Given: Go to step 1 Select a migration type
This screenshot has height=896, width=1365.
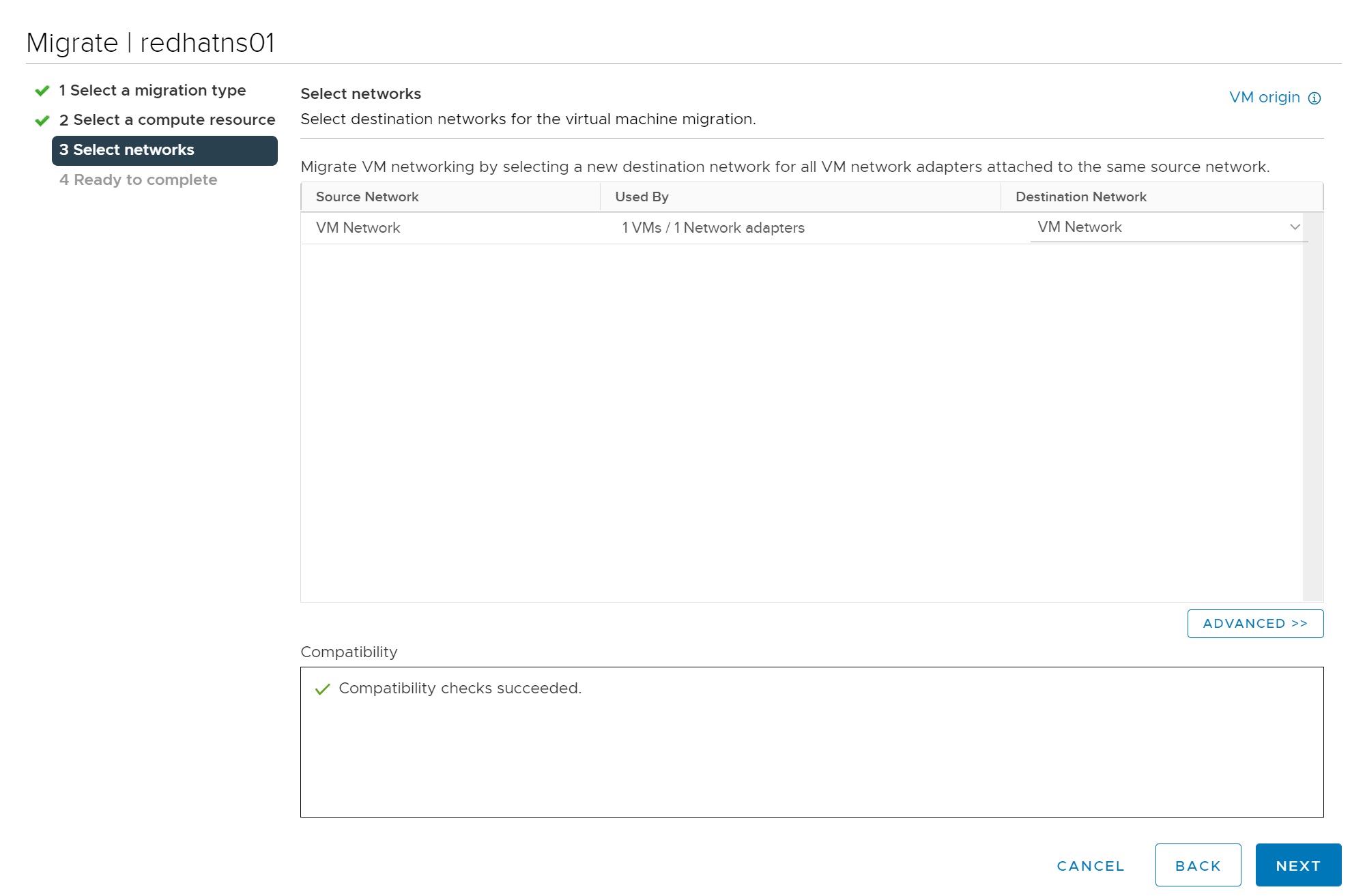Looking at the screenshot, I should click(x=152, y=90).
